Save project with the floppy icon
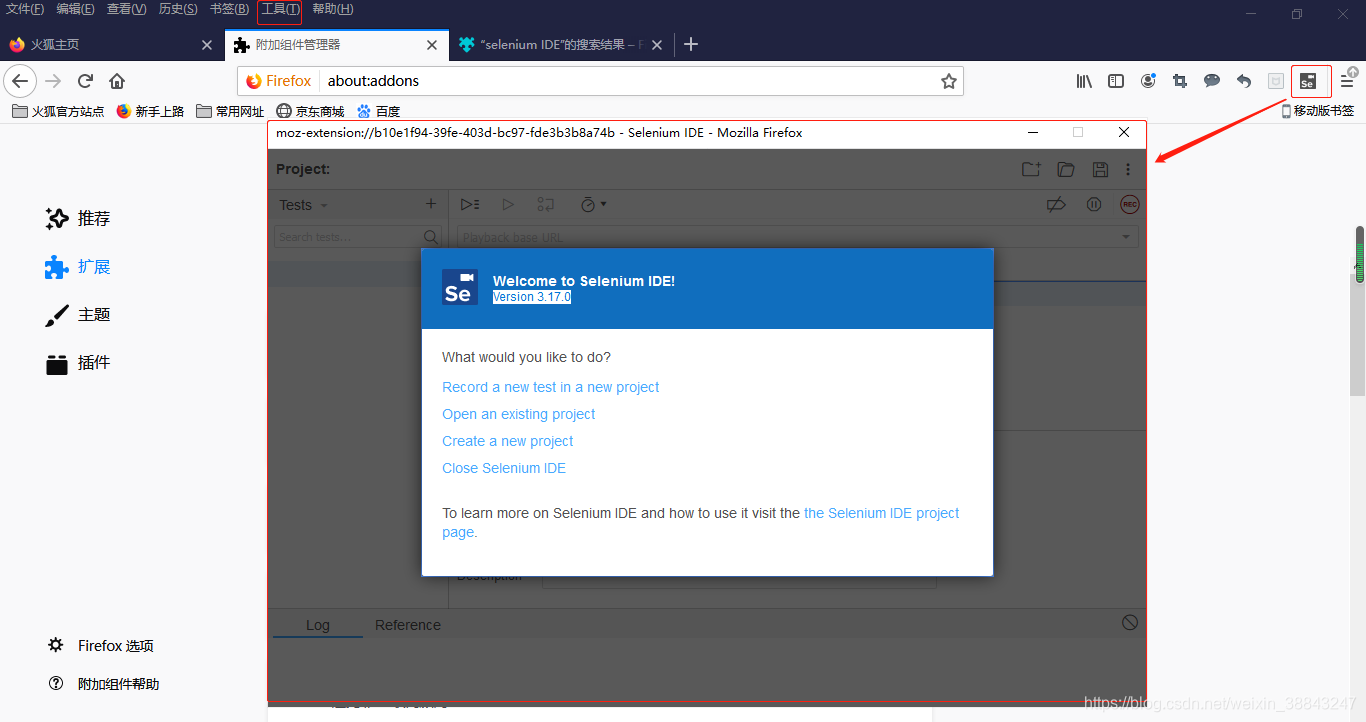The image size is (1366, 722). (1100, 169)
